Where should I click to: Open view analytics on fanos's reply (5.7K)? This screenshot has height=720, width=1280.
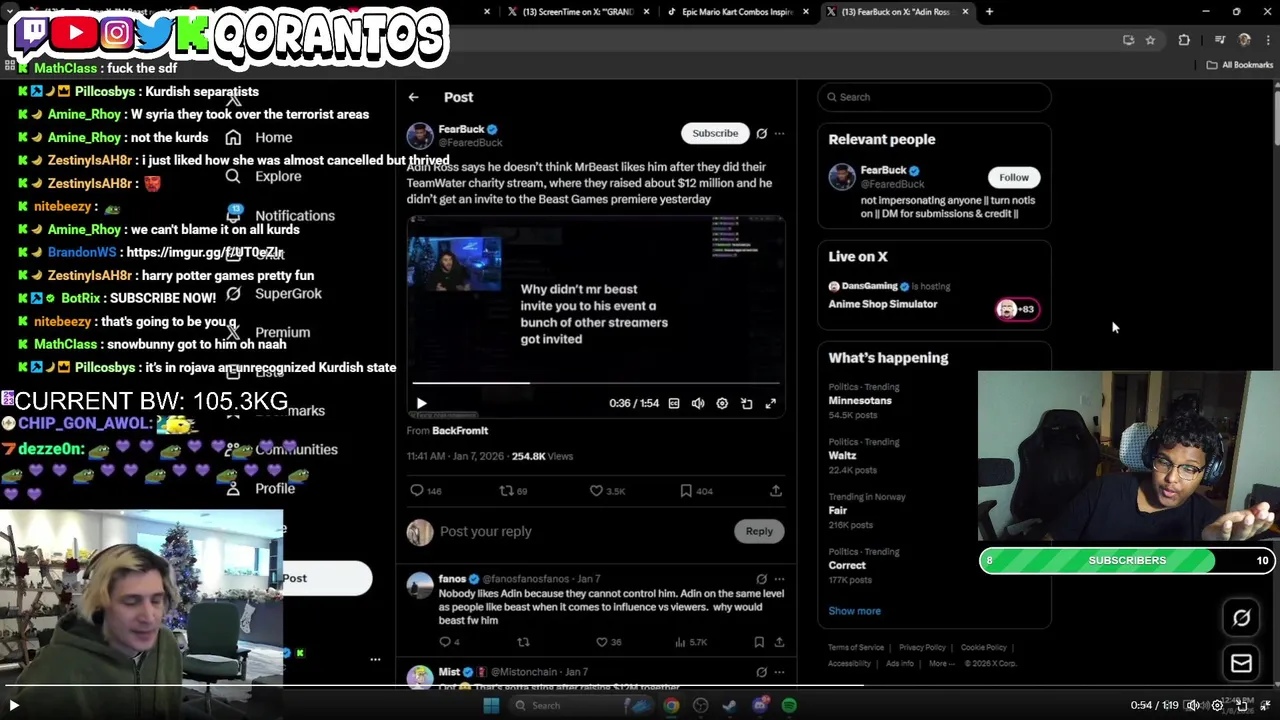pyautogui.click(x=691, y=642)
